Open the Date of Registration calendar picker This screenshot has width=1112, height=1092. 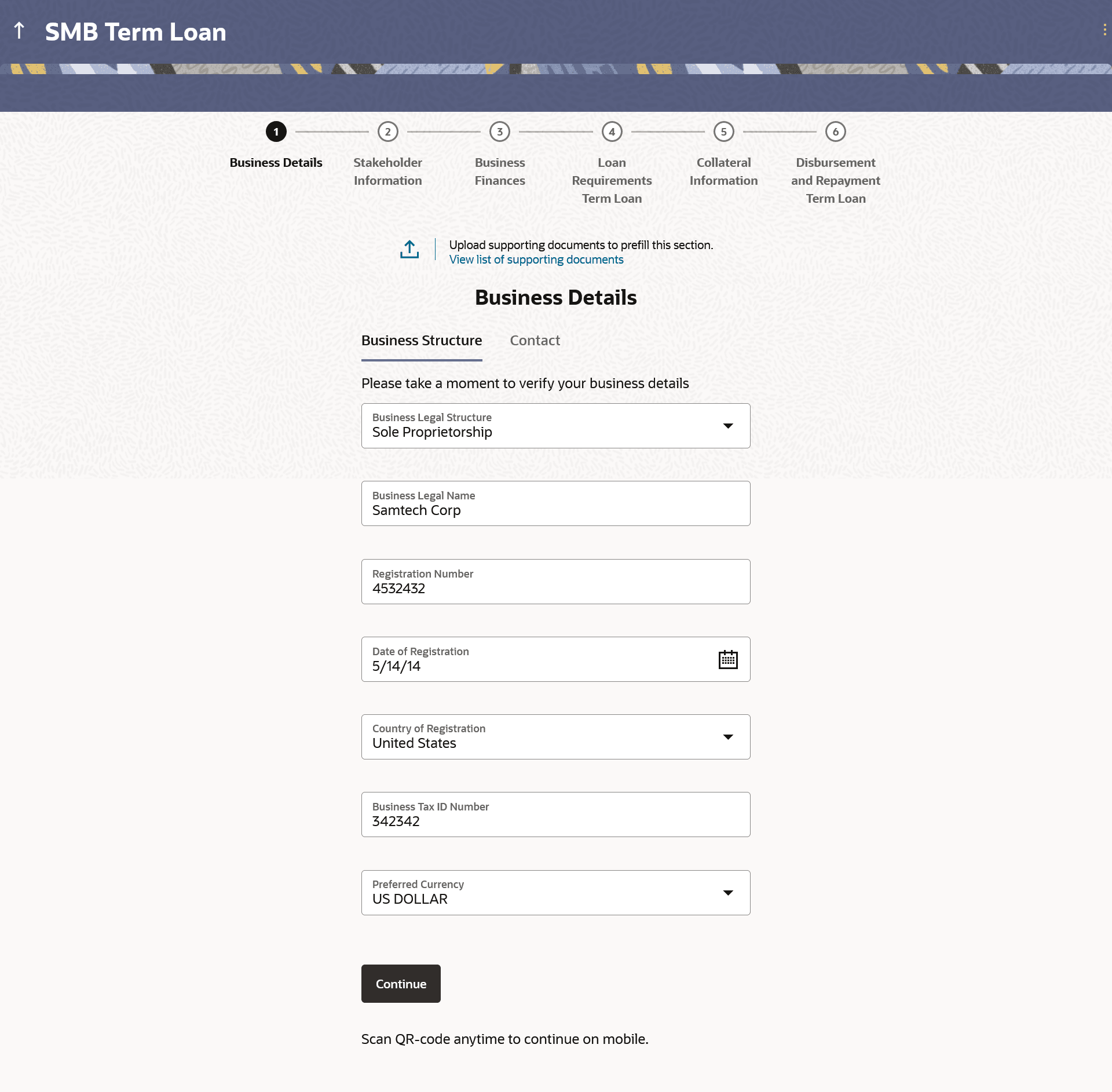(x=727, y=659)
